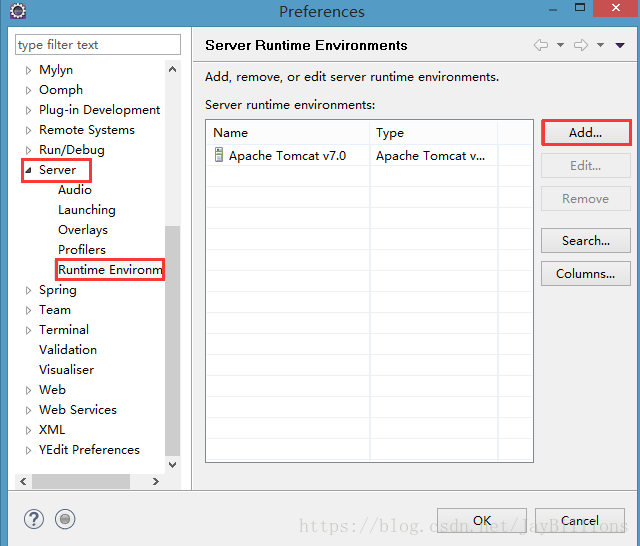This screenshot has width=640, height=546.
Task: Expand the Plug-in Development node
Action: coord(28,110)
